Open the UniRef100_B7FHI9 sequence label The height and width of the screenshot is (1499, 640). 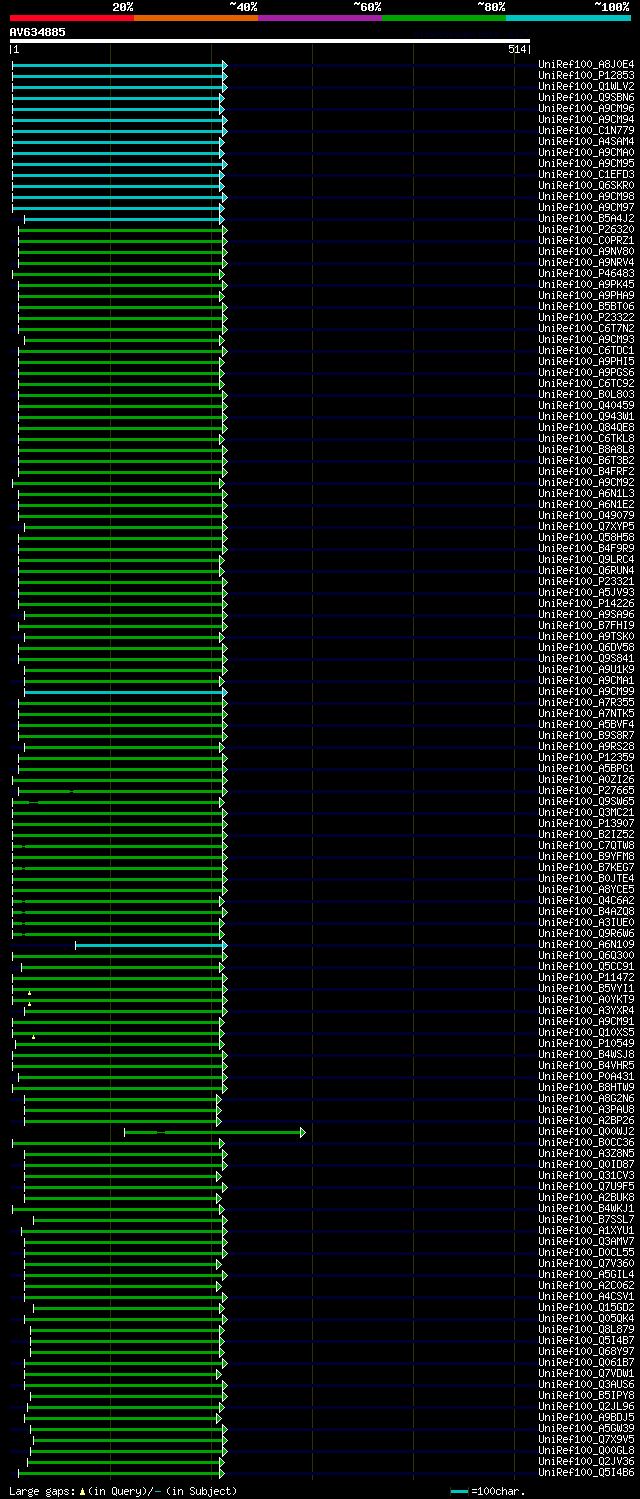click(x=586, y=625)
